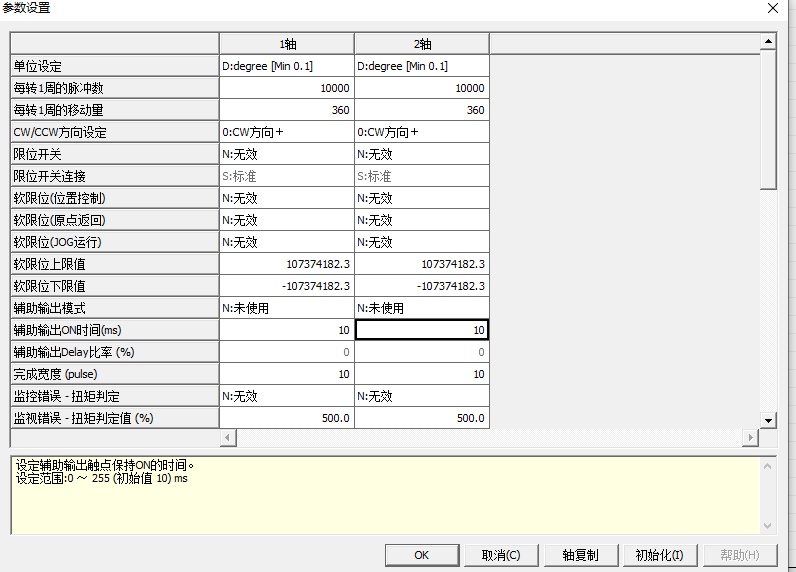Click 2轴 完成宽度 (pulse) value field
796x572 pixels.
(421, 374)
